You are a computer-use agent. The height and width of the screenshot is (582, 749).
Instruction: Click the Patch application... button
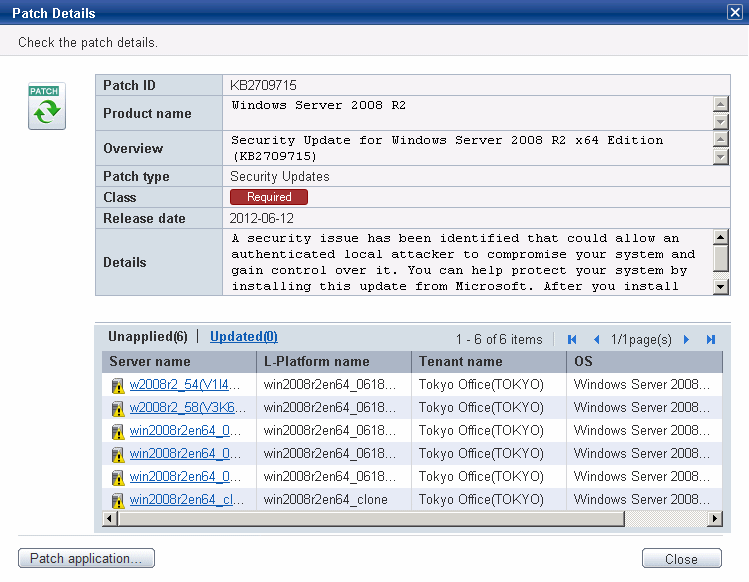click(x=86, y=558)
